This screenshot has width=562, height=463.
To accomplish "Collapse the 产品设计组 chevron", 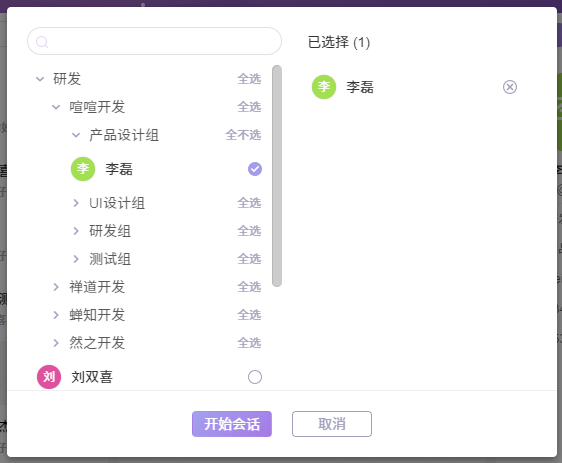I will 76,135.
